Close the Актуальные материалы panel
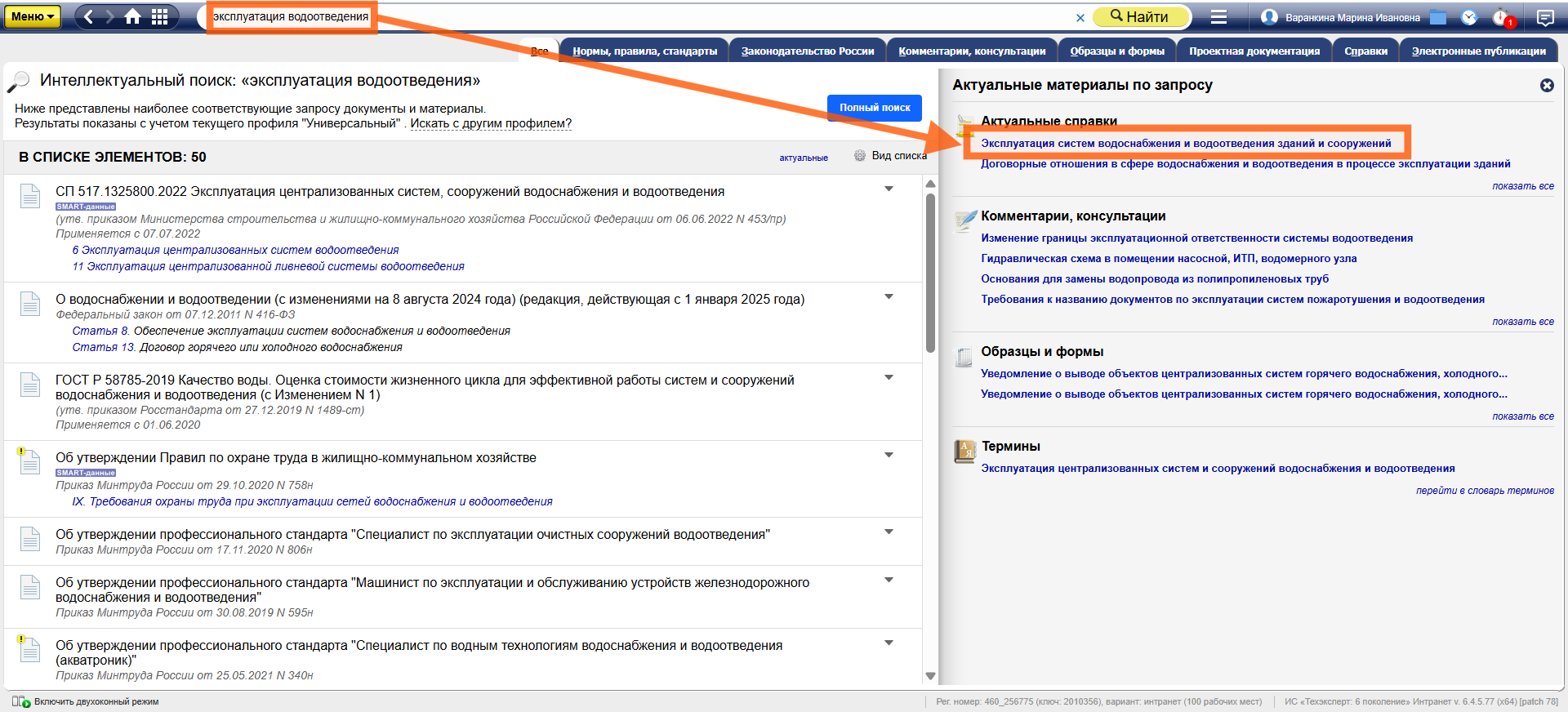The width and height of the screenshot is (1568, 712). coord(1547,85)
